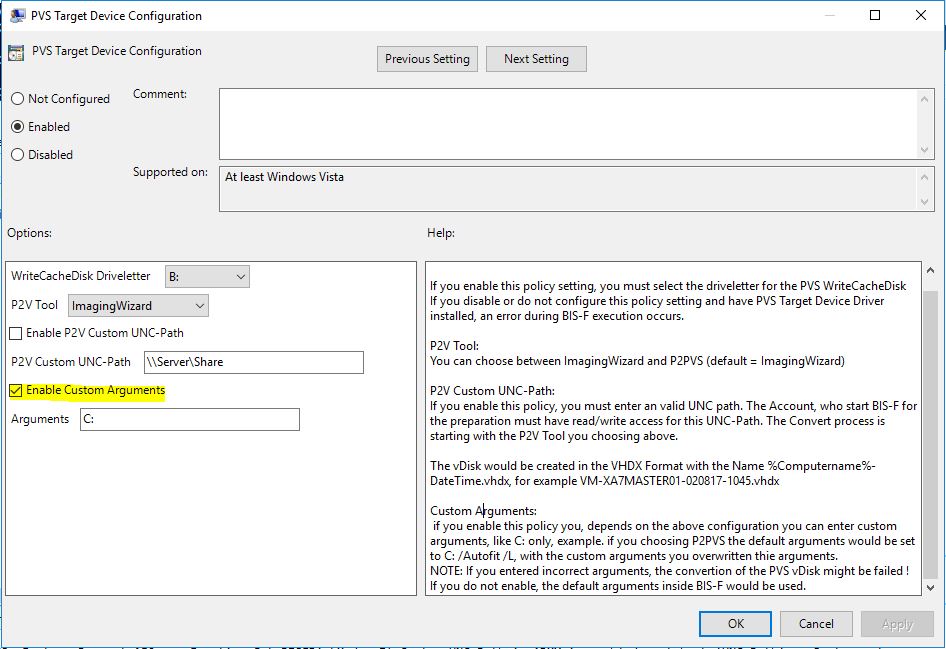Viewport: 946px width, 649px height.
Task: Click the 'Options:' label
Action: pyautogui.click(x=30, y=233)
